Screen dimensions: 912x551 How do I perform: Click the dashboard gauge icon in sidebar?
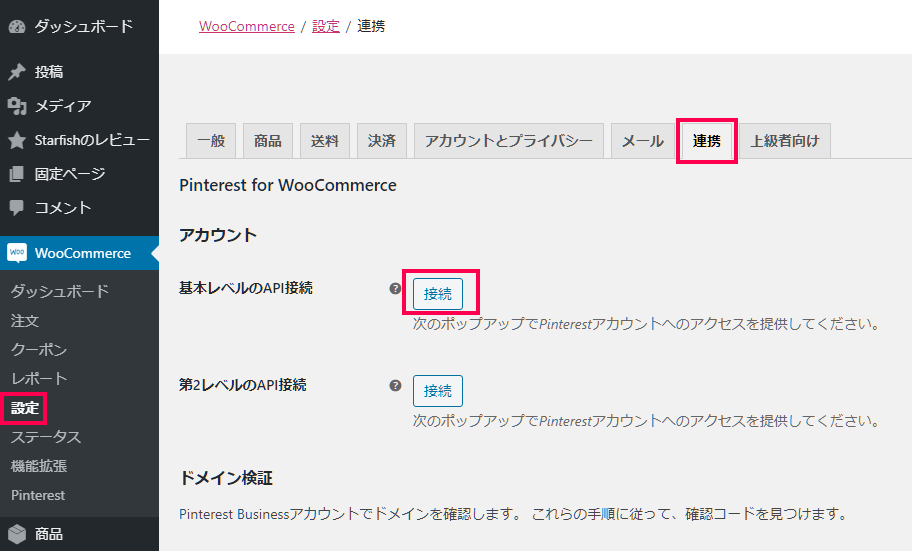[x=17, y=26]
